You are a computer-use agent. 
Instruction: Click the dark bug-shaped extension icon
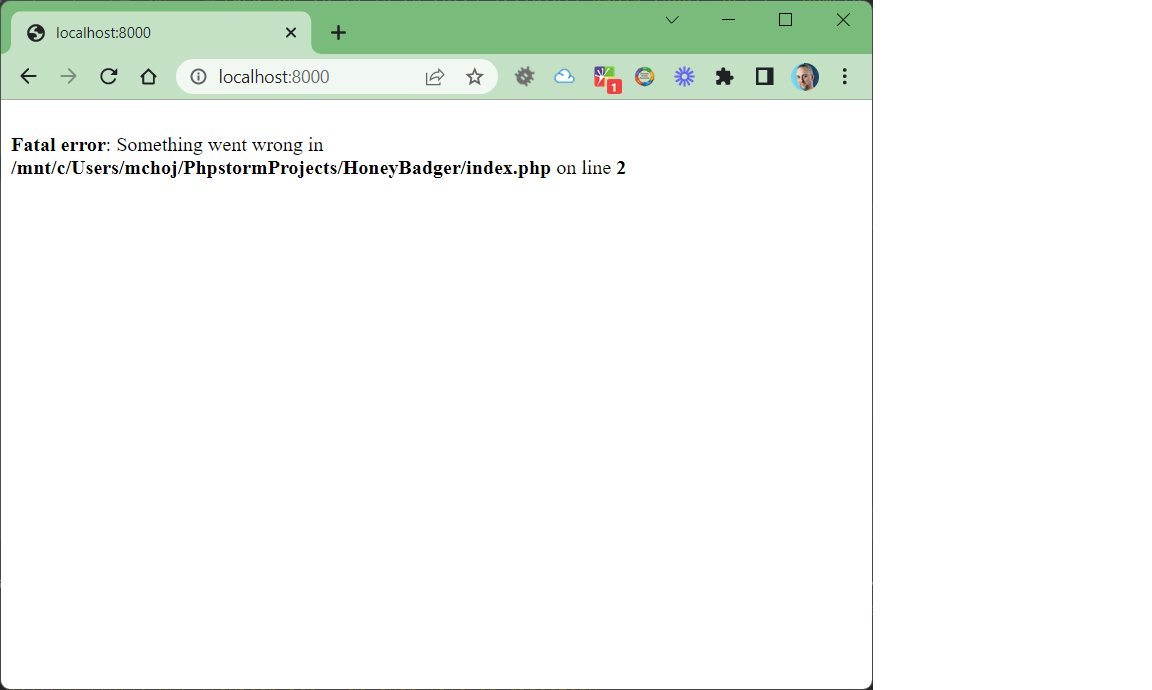point(524,76)
